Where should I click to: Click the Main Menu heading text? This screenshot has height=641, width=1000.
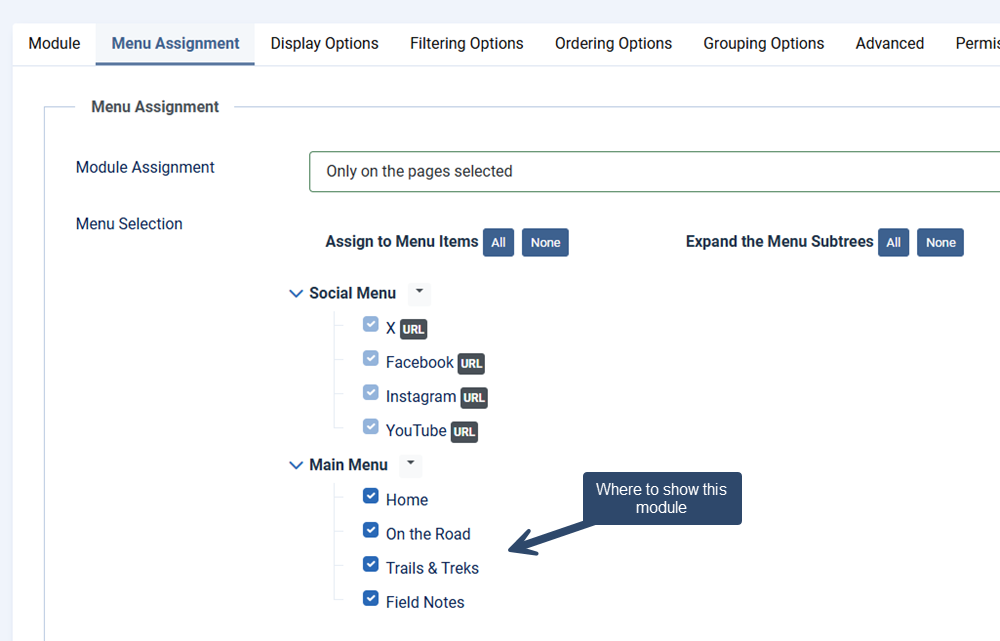tap(348, 465)
